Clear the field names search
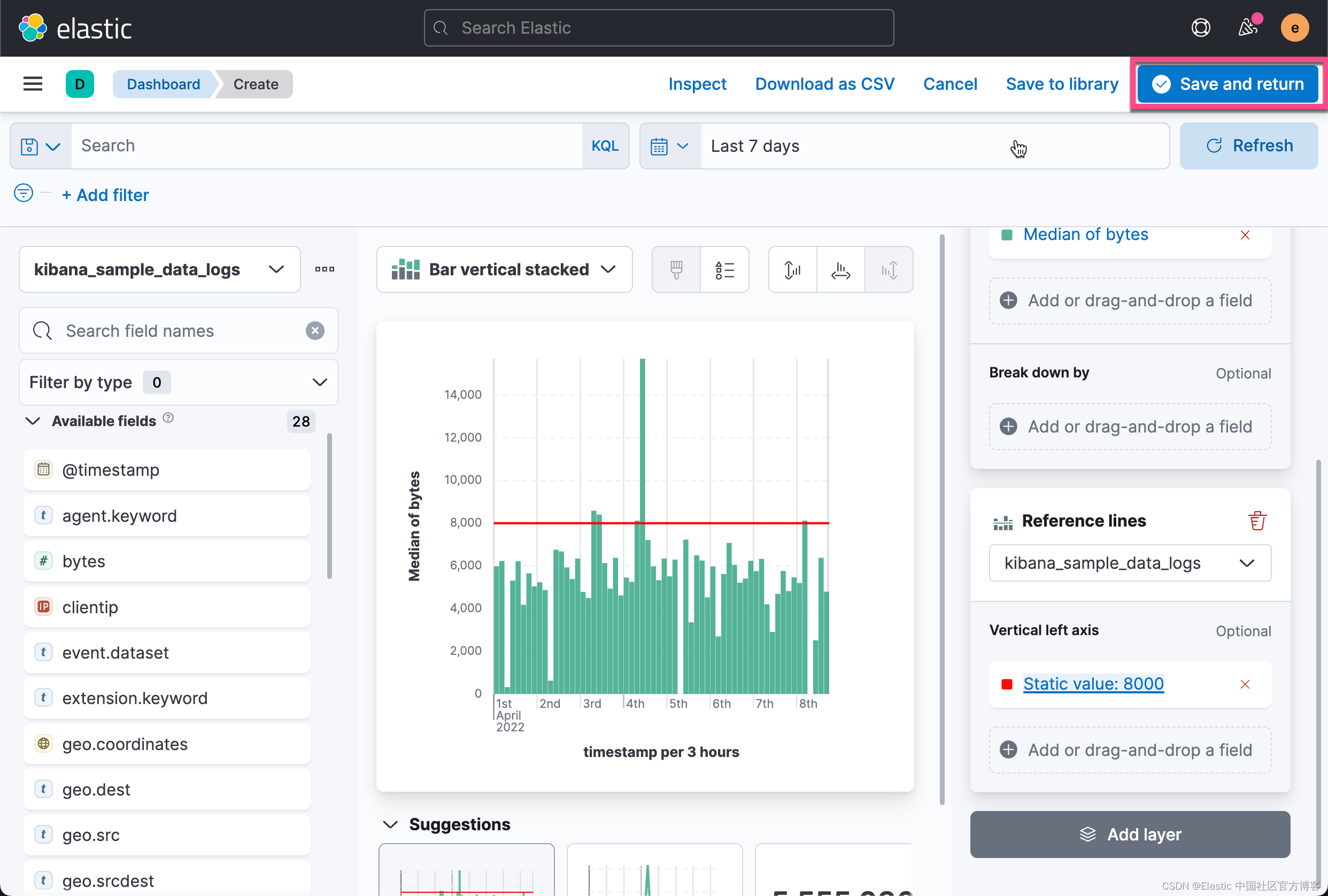1328x896 pixels. (315, 331)
